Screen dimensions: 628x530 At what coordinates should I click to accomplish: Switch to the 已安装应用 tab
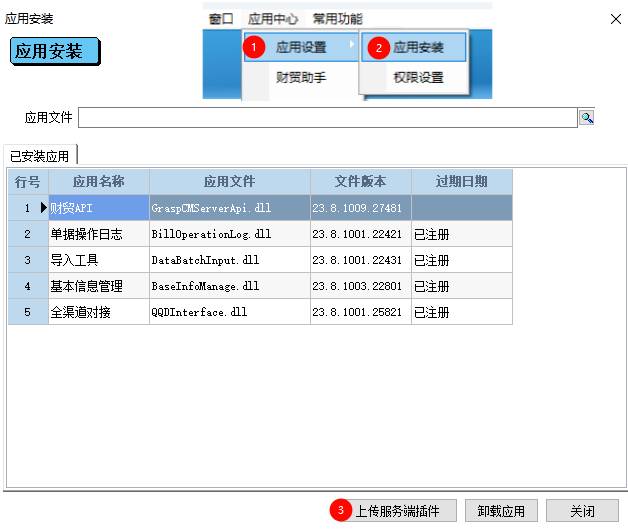39,156
